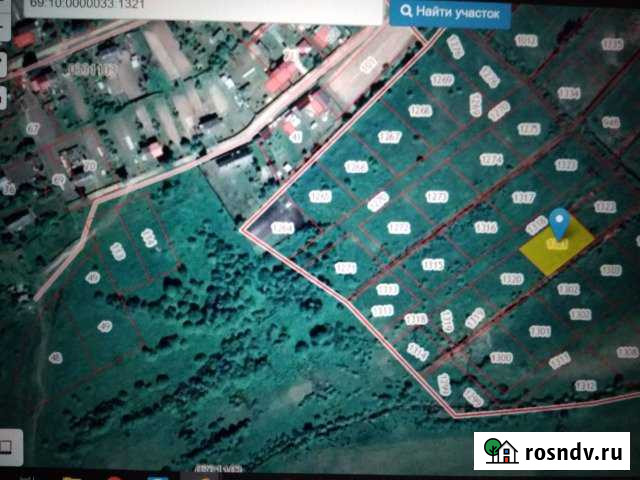Select parcel labeled 1316
This screenshot has height=480, width=640.
click(486, 228)
